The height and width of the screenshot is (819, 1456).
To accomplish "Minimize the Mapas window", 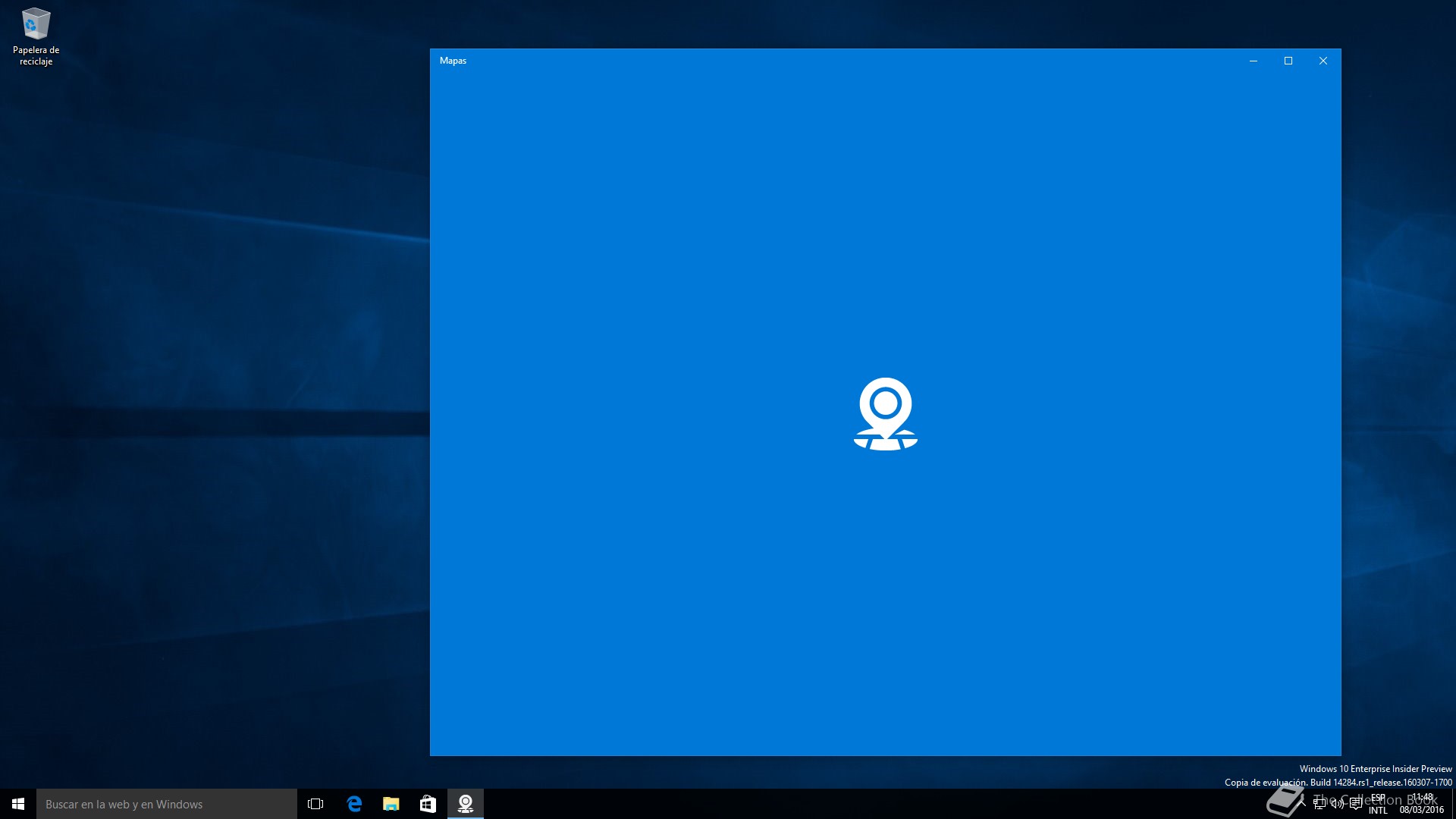I will pos(1254,61).
